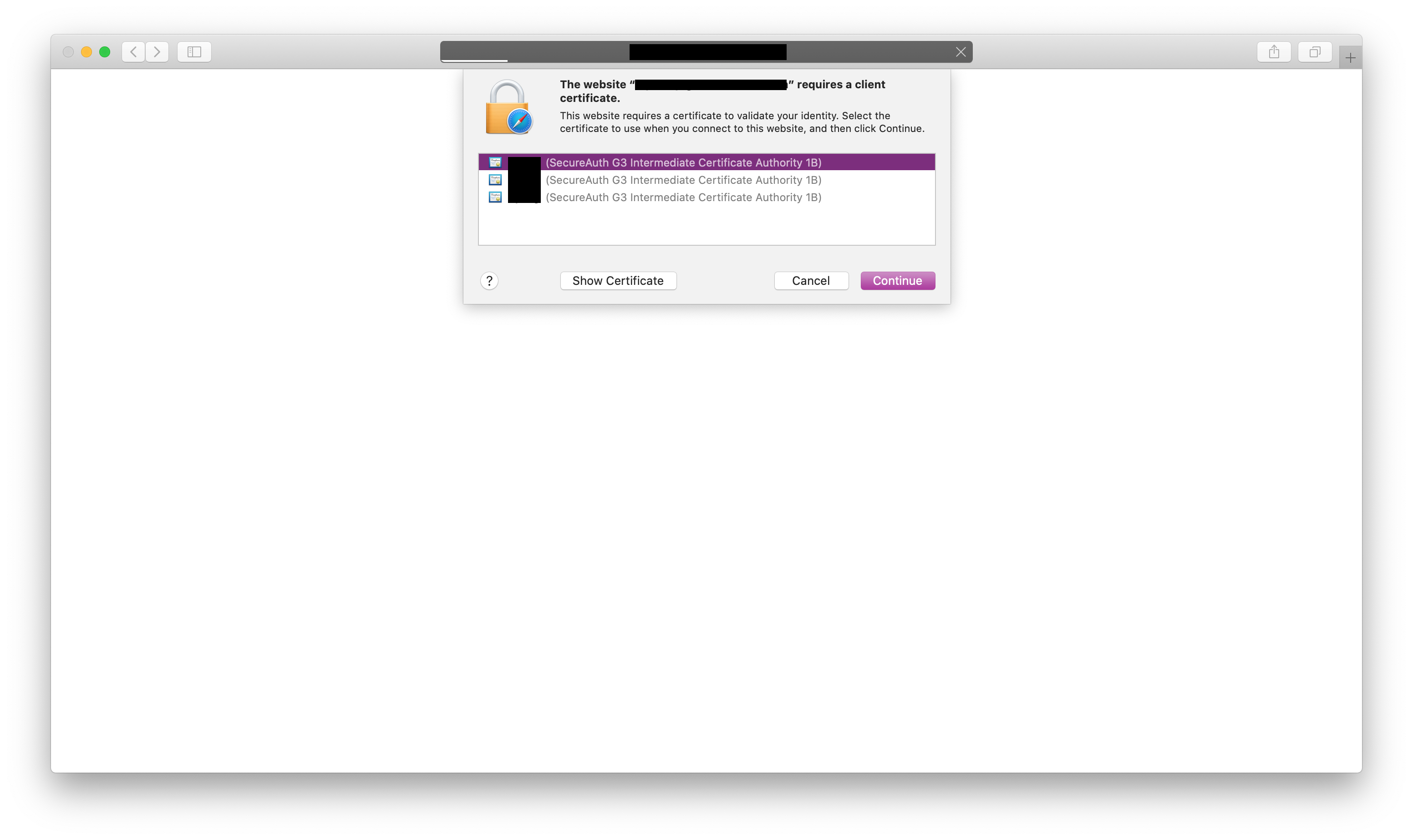1413x840 pixels.
Task: Click the sidebar toggle icon
Action: pyautogui.click(x=196, y=51)
